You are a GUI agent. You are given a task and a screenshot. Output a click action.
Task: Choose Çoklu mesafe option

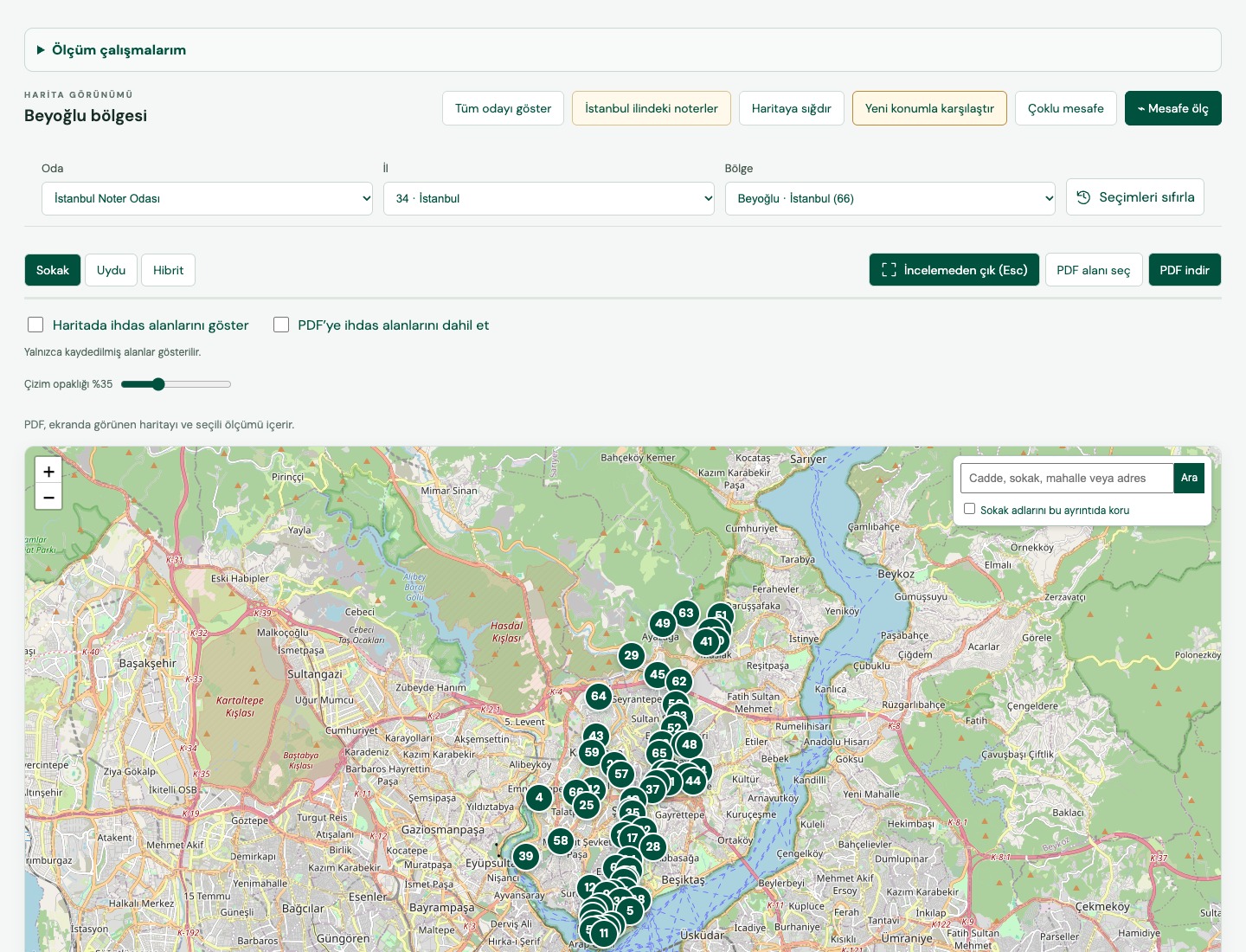[x=1066, y=108]
